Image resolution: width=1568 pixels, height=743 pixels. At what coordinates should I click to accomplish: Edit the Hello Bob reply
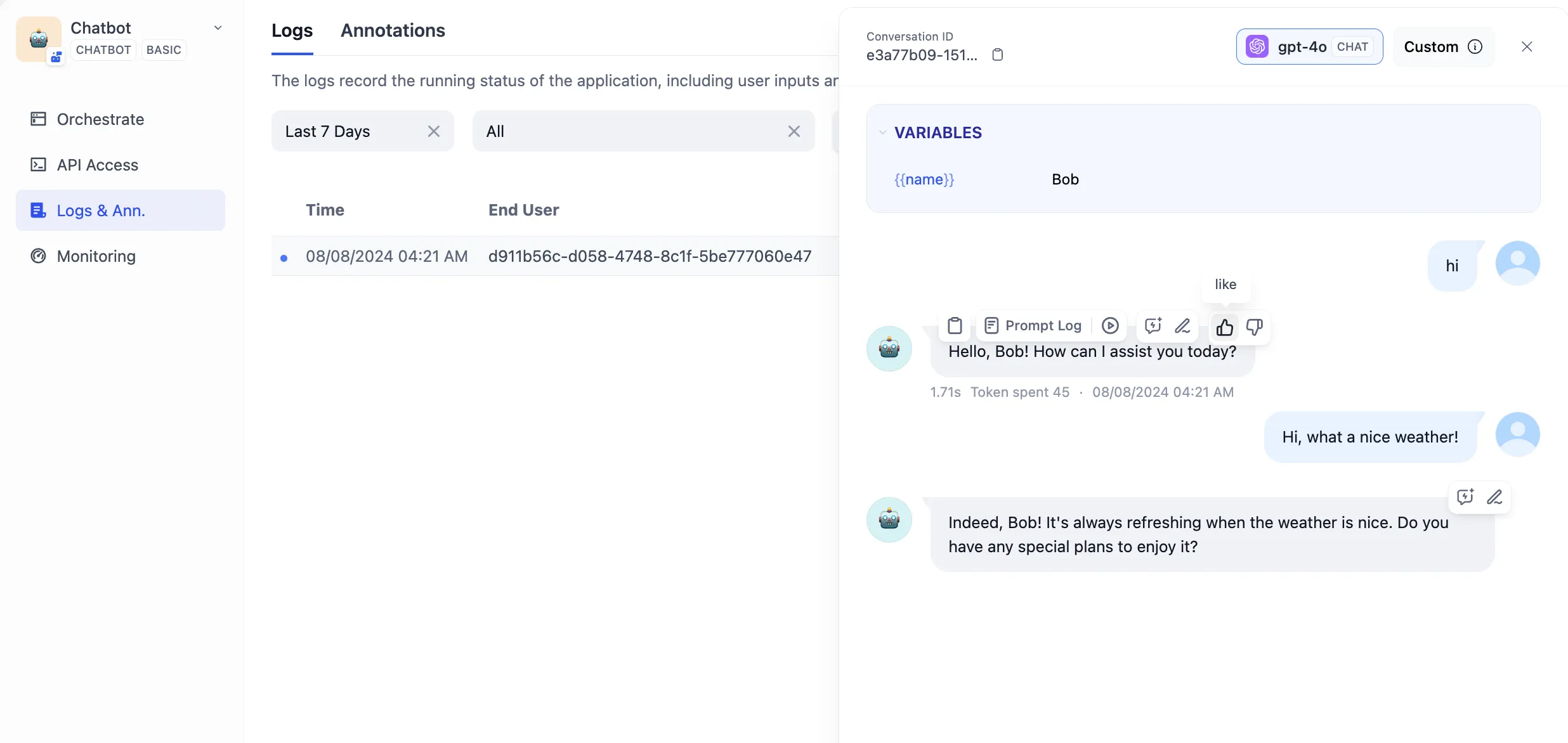click(x=1182, y=326)
